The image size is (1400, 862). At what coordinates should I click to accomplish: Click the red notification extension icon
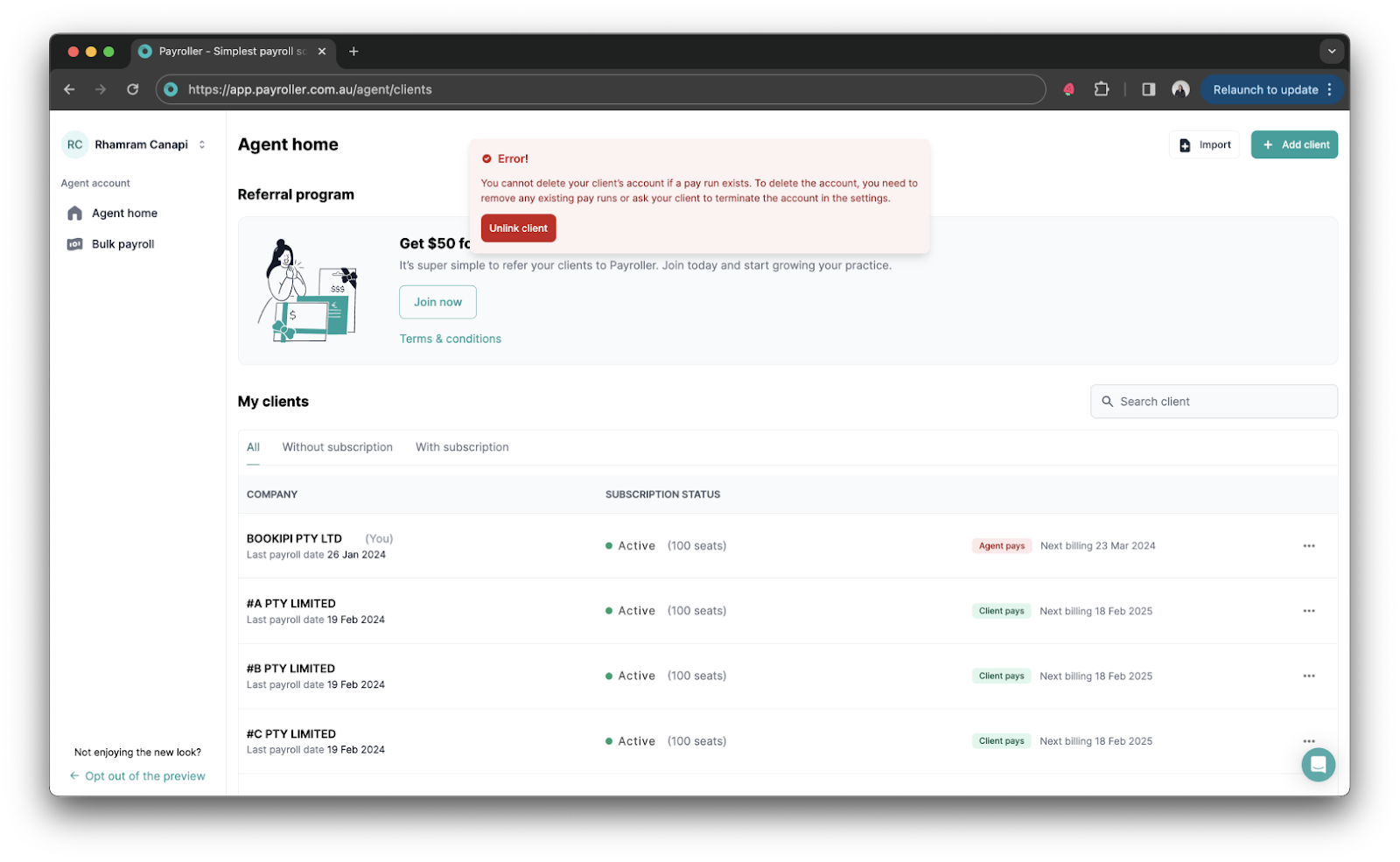point(1068,89)
